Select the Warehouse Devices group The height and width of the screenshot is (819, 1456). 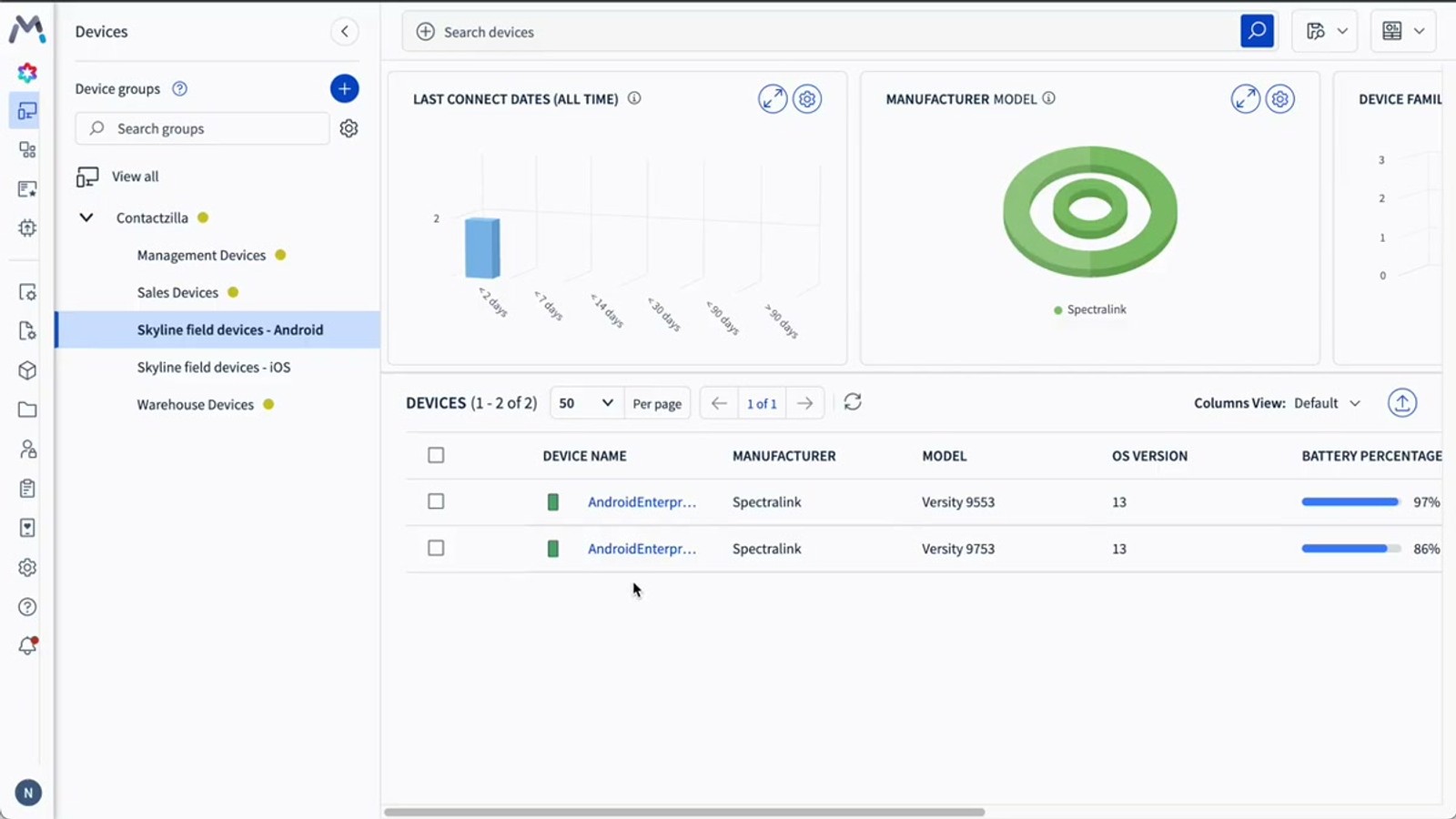(195, 405)
